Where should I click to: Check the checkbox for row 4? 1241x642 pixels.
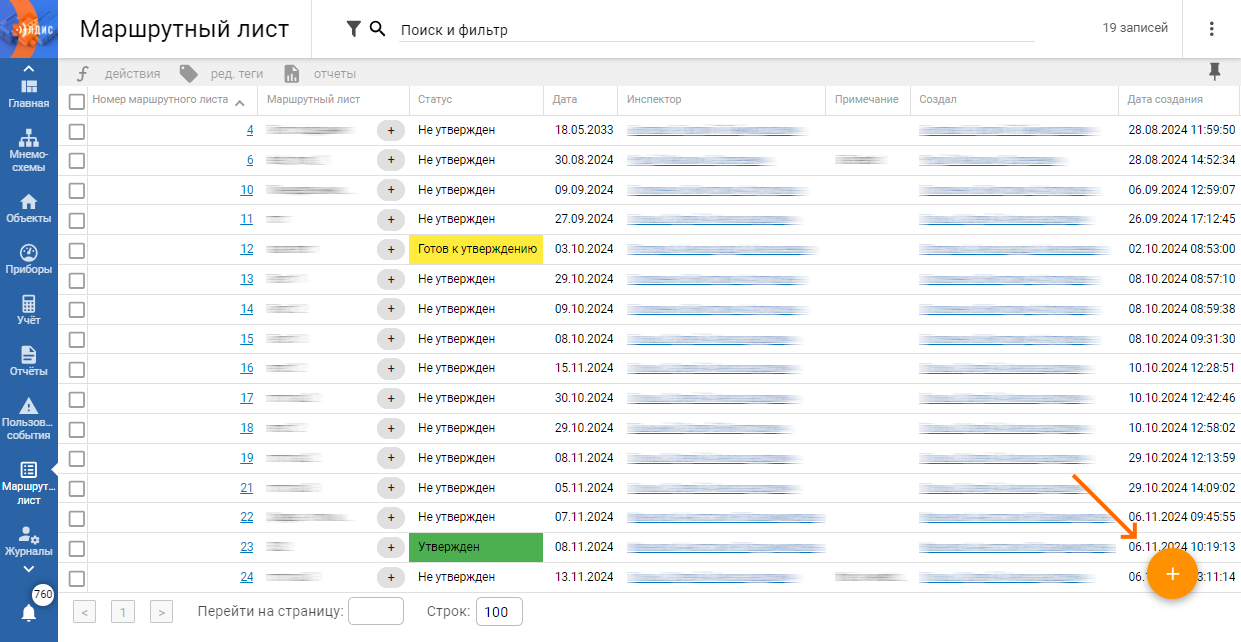click(x=76, y=131)
